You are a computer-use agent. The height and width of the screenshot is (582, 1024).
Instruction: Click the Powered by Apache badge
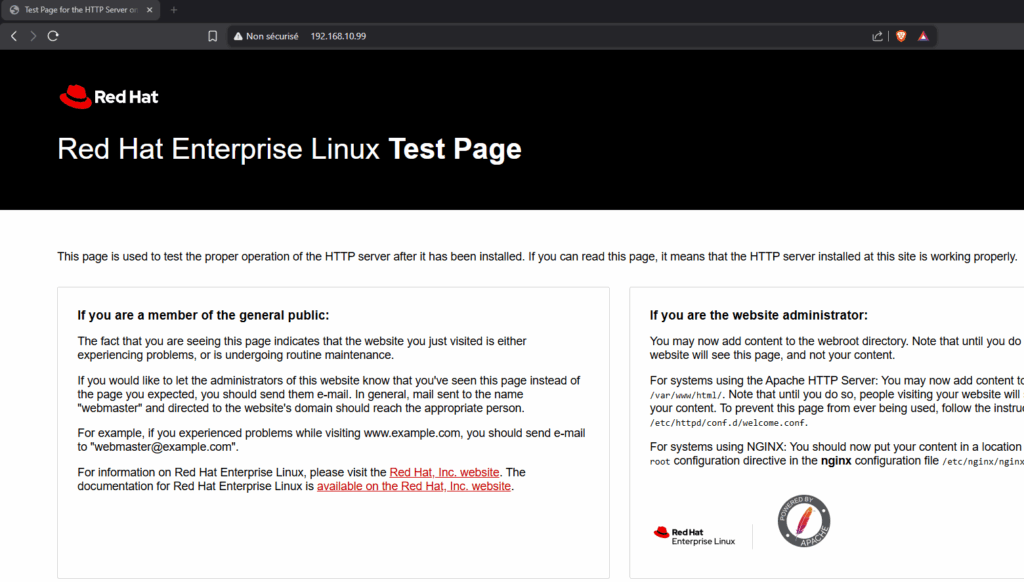coord(804,522)
